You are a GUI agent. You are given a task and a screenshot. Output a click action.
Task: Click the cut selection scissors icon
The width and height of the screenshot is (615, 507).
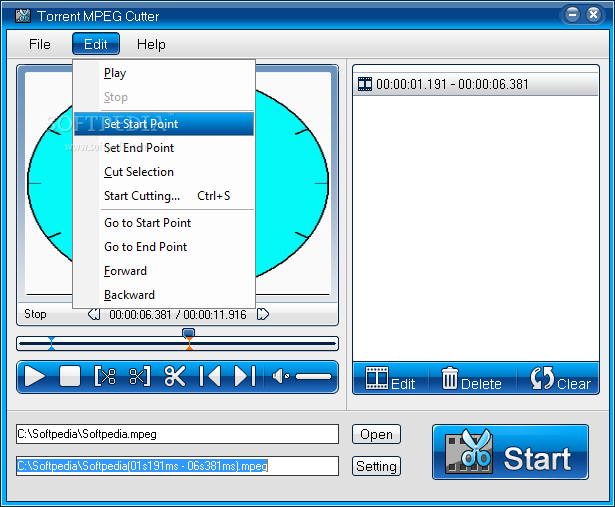175,376
